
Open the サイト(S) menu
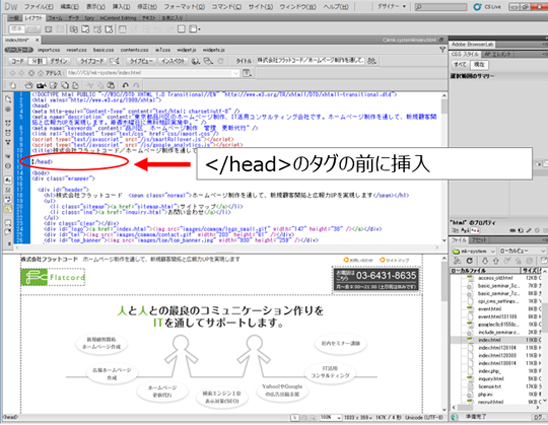point(261,7)
